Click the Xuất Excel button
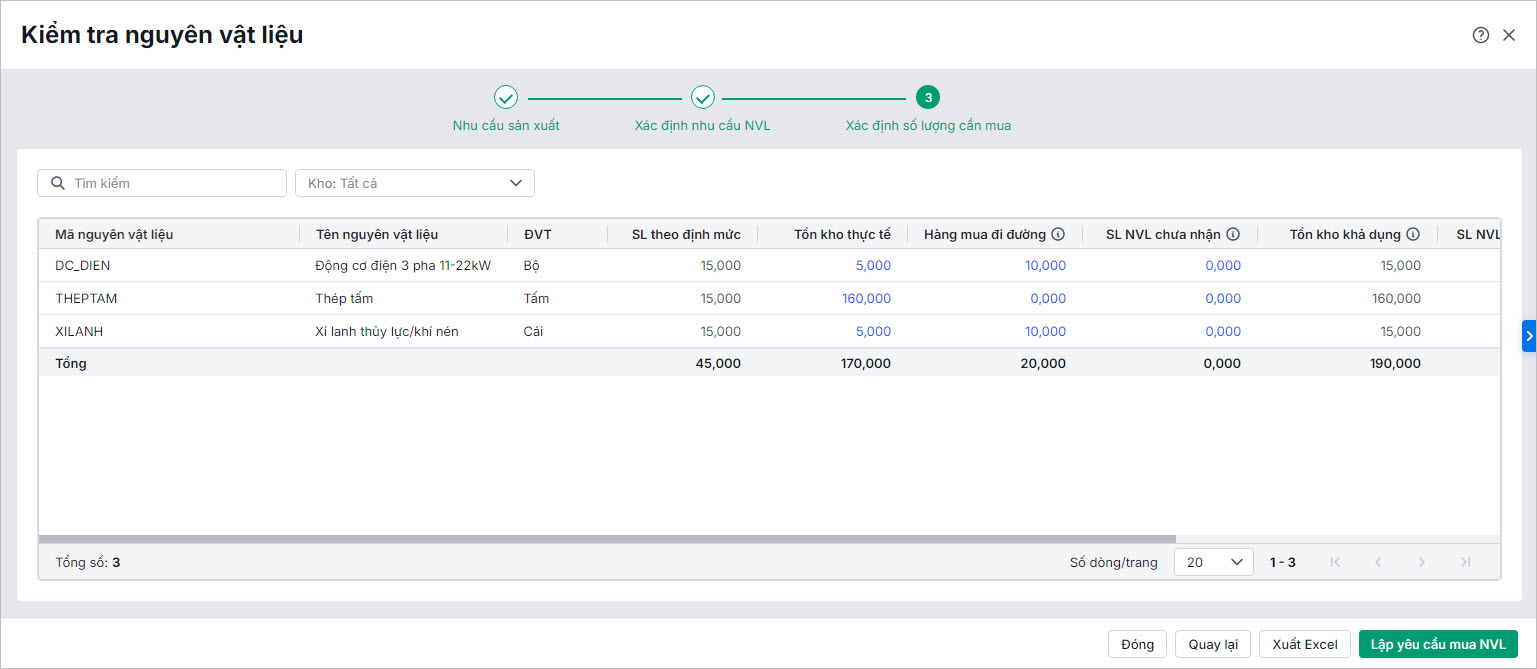This screenshot has height=669, width=1537. (x=1305, y=644)
